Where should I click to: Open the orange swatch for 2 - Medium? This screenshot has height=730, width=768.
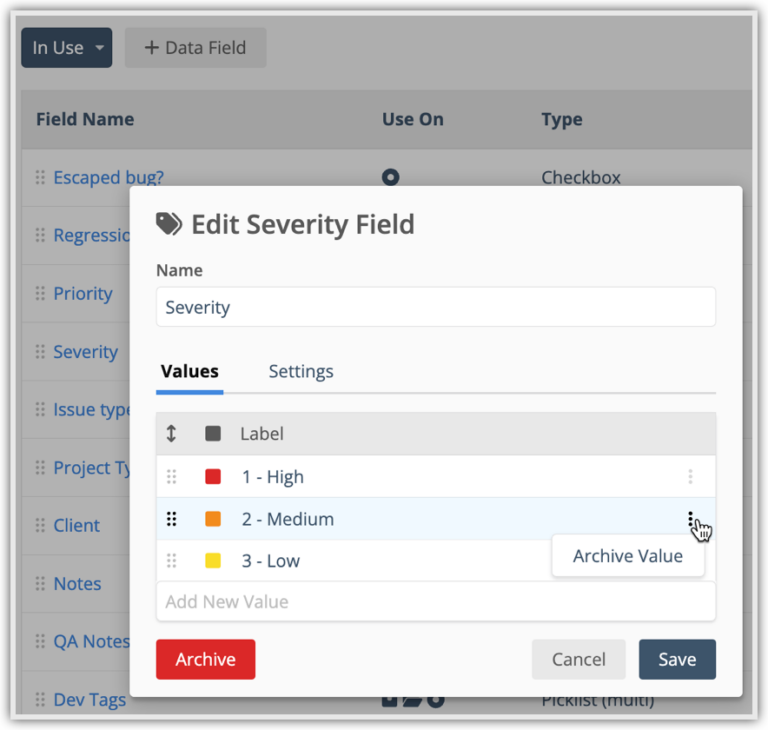coord(213,519)
